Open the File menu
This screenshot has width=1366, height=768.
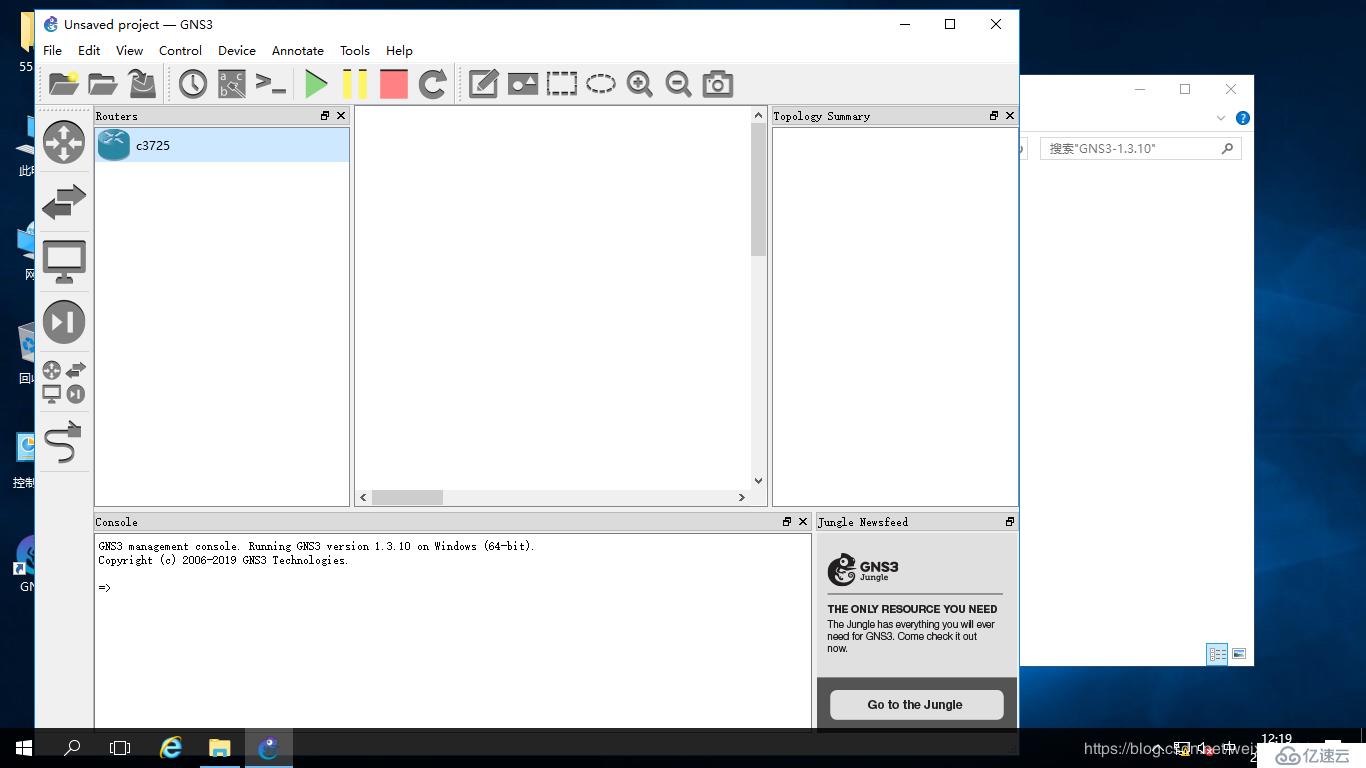coord(52,50)
